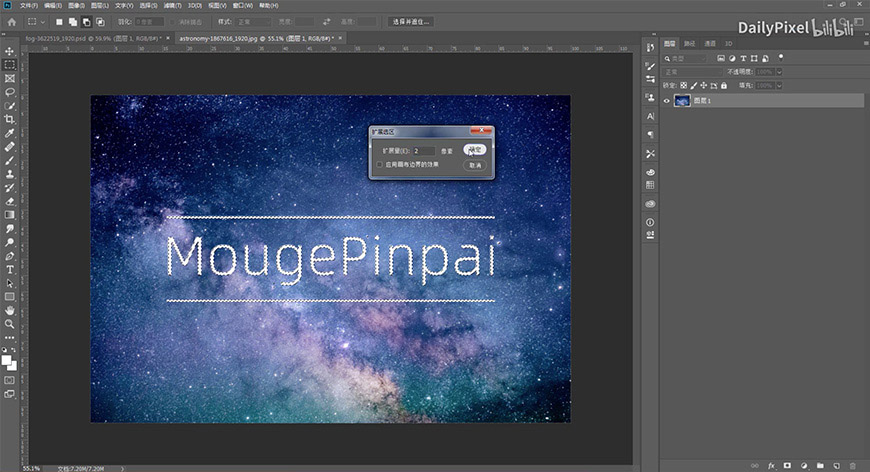Hide 图层 1 layer visibility eye
The height and width of the screenshot is (472, 870).
[x=666, y=101]
